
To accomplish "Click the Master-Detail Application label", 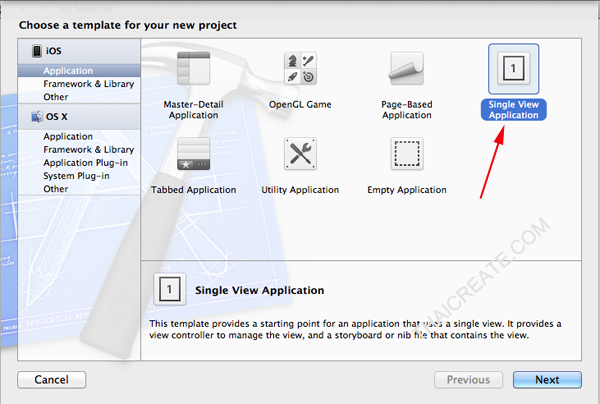I will click(193, 110).
